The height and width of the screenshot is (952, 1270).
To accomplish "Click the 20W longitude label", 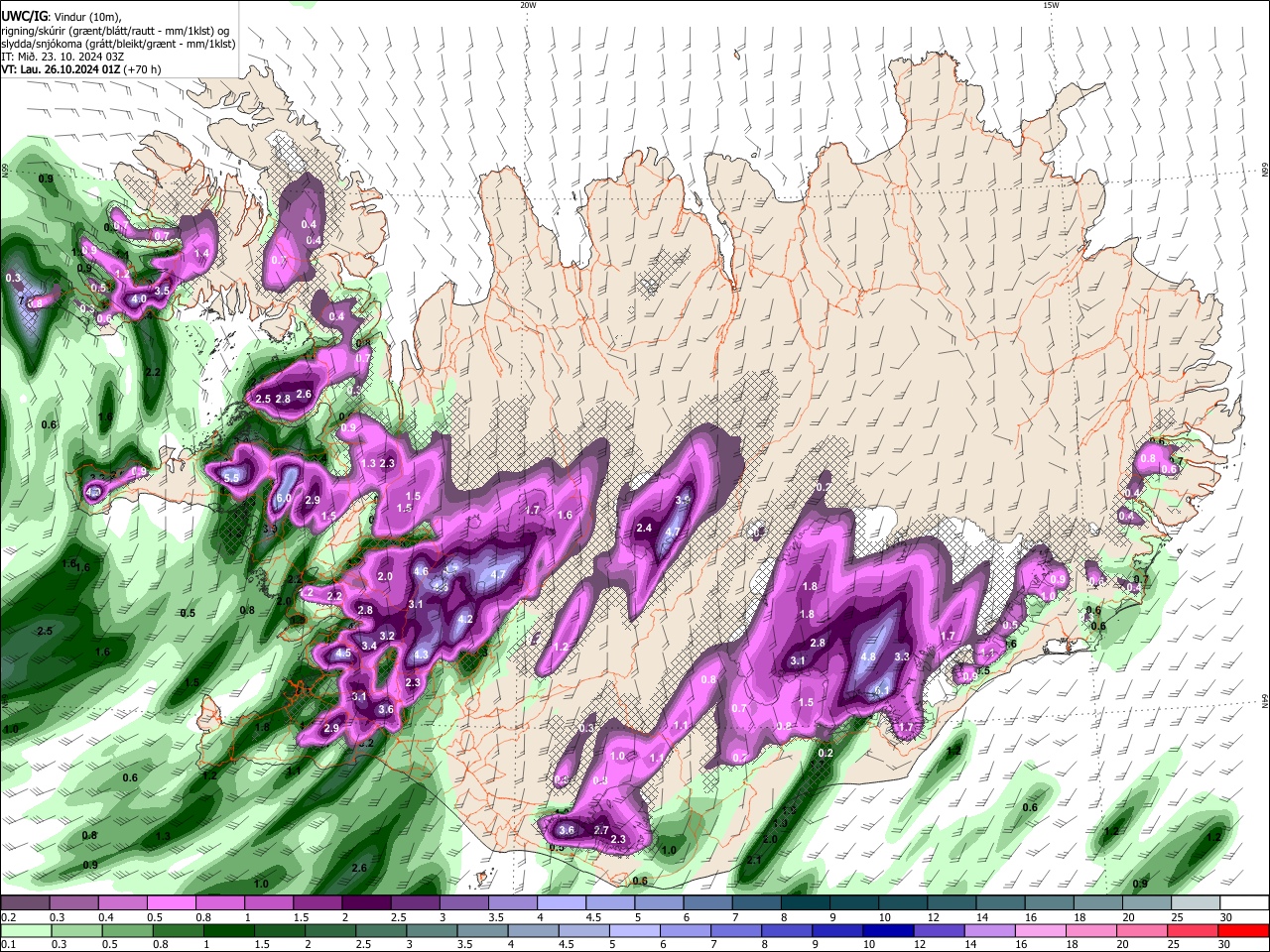I will pyautogui.click(x=528, y=5).
